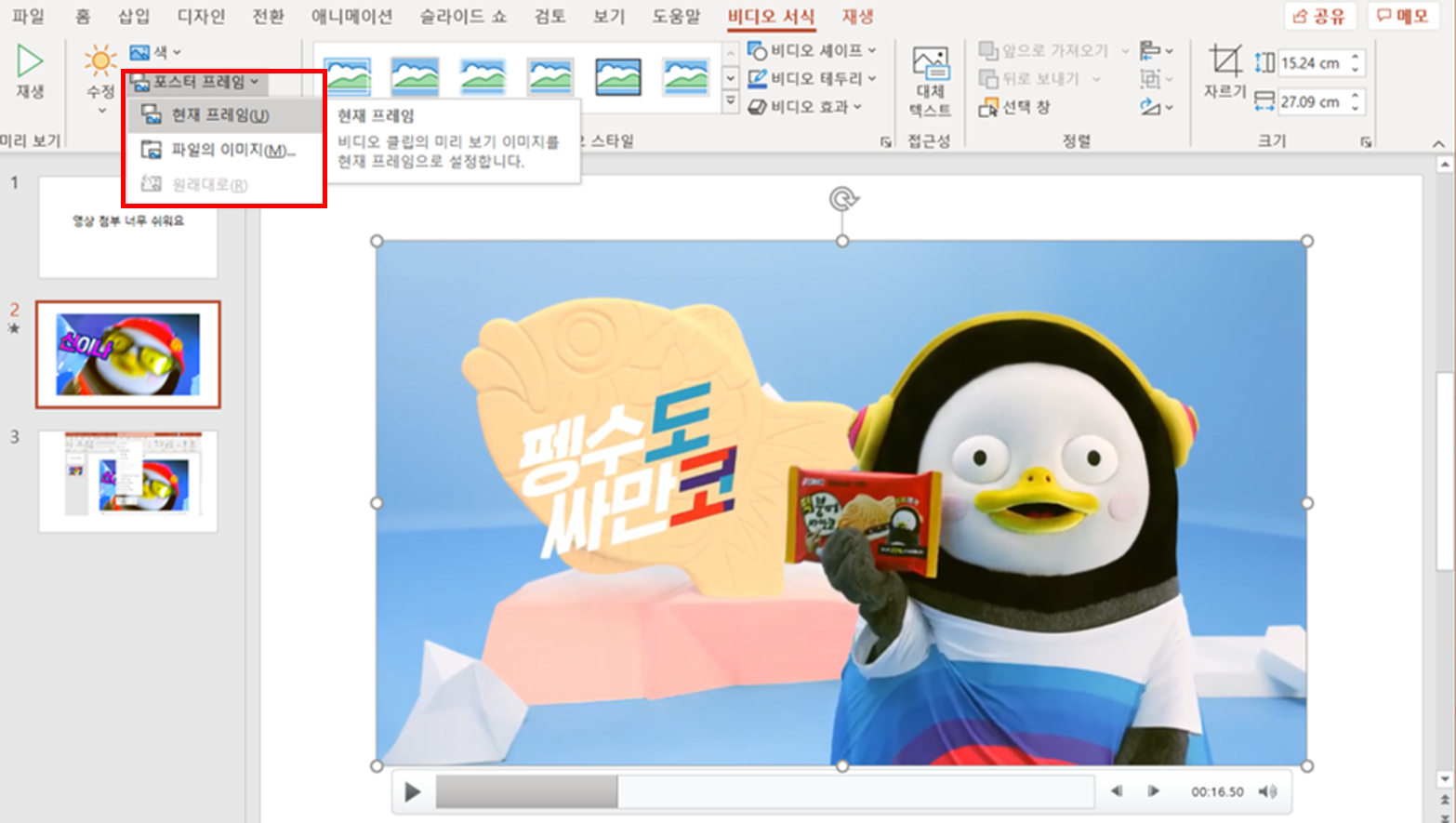
Task: Open the 크기 size dialog launcher
Action: coord(1366,141)
